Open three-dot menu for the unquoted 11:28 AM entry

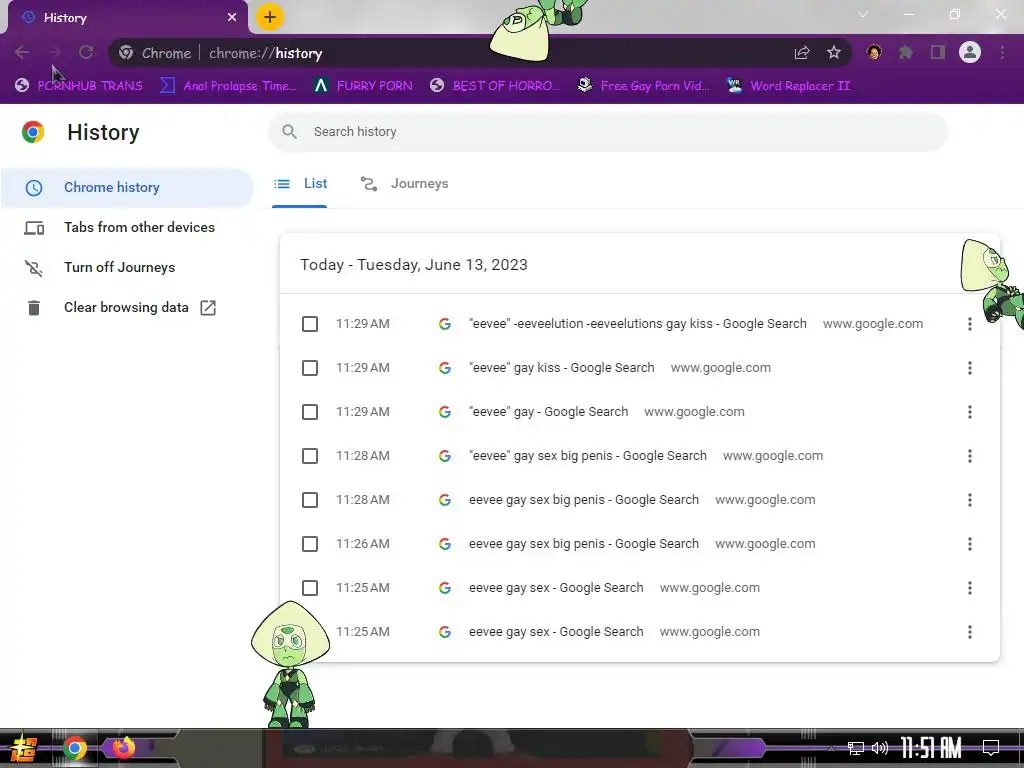click(970, 500)
